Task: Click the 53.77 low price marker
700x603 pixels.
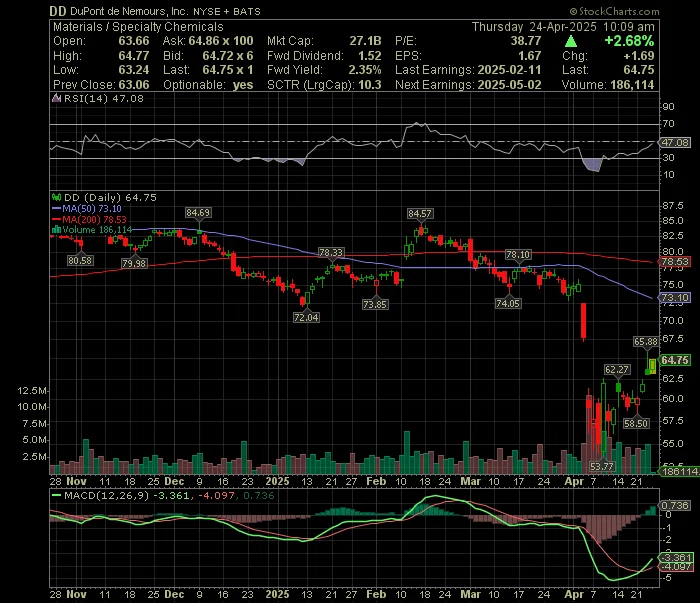Action: (x=602, y=466)
